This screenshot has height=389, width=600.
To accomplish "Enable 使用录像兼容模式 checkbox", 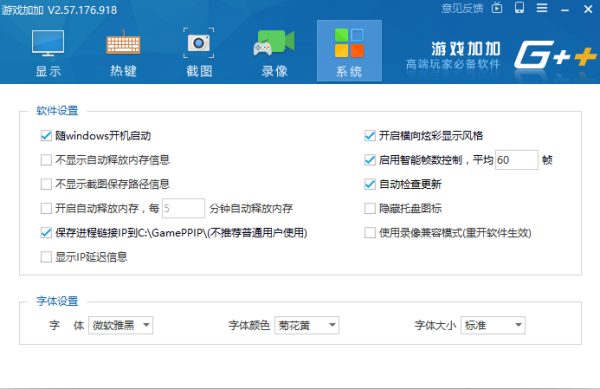I will pos(370,233).
